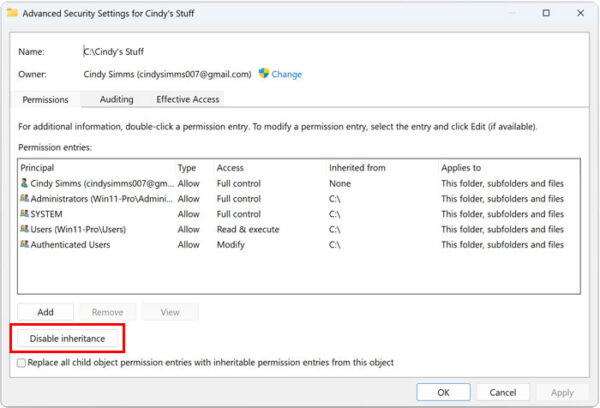The image size is (600, 408).
Task: Click Allow in the Authenticated Users row
Action: tap(189, 245)
